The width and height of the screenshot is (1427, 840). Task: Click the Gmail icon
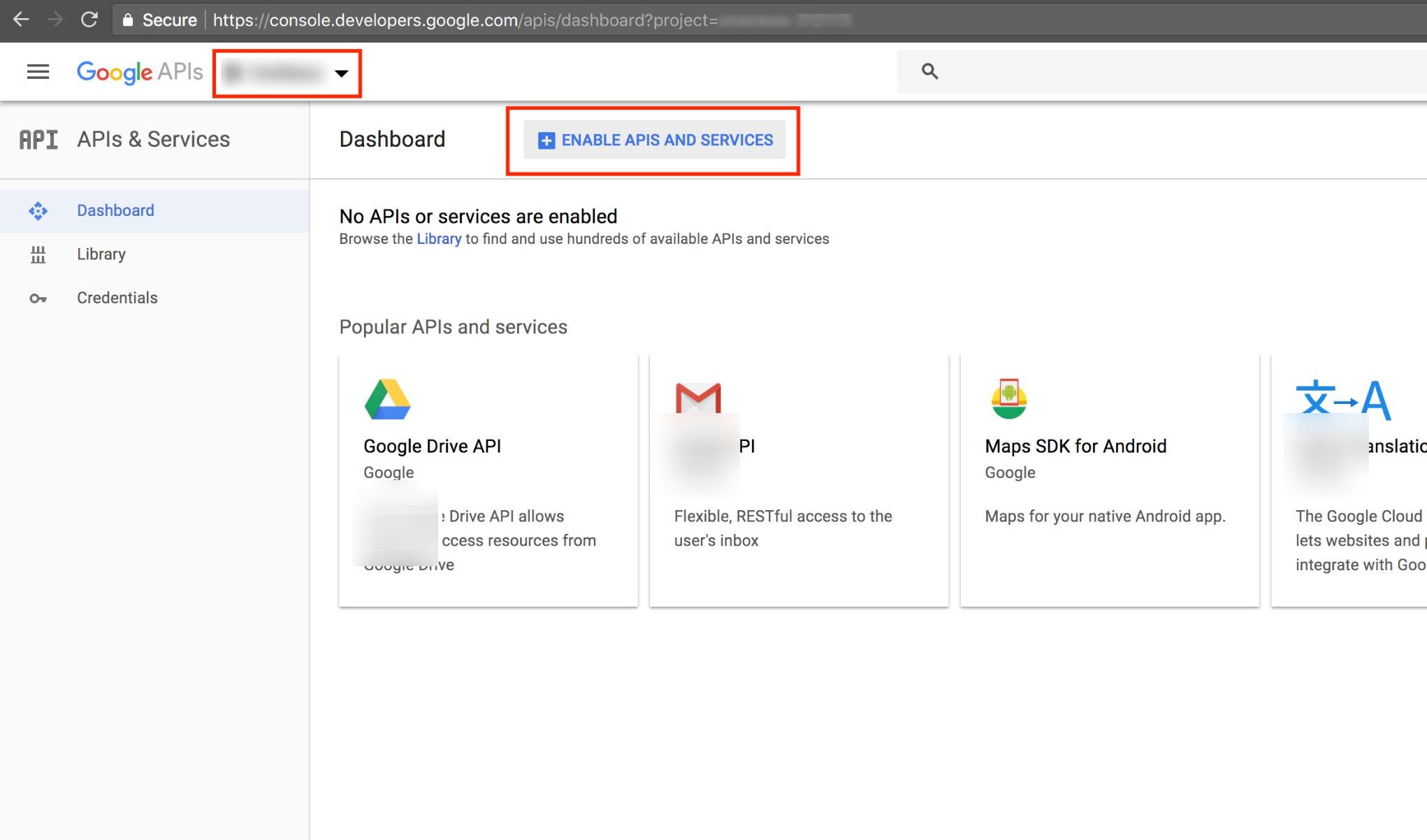click(698, 398)
